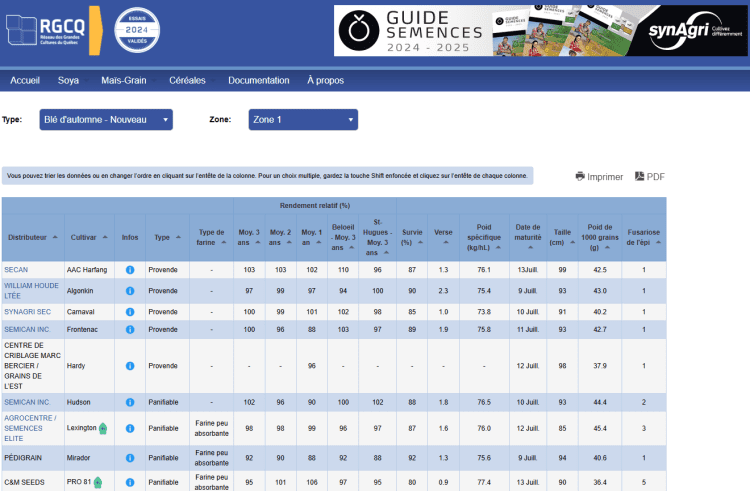The width and height of the screenshot is (750, 491).
Task: Sort by St-Hugues - Moy. 3 ans header
Action: (377, 238)
